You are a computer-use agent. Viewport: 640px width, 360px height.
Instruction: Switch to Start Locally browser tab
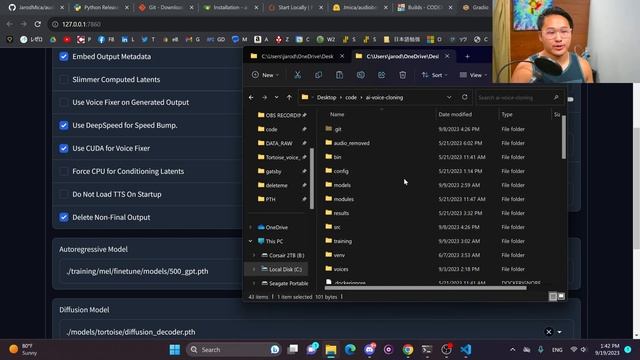point(294,7)
